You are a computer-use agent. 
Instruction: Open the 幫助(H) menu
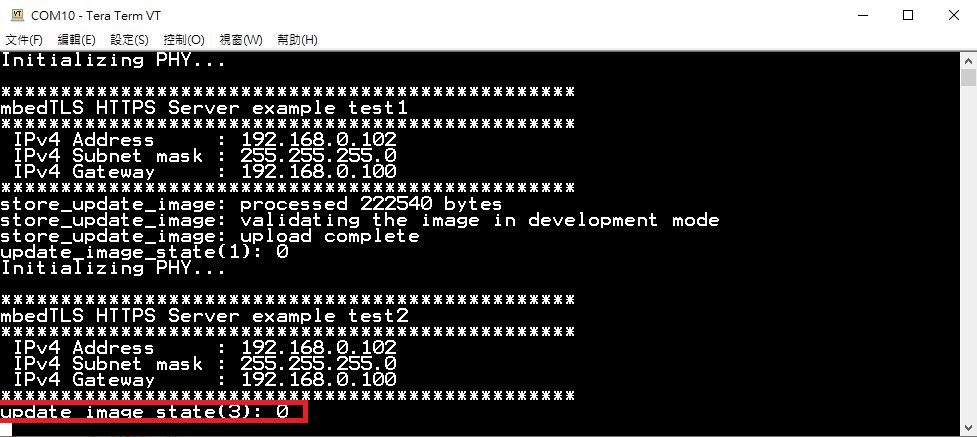click(x=297, y=40)
